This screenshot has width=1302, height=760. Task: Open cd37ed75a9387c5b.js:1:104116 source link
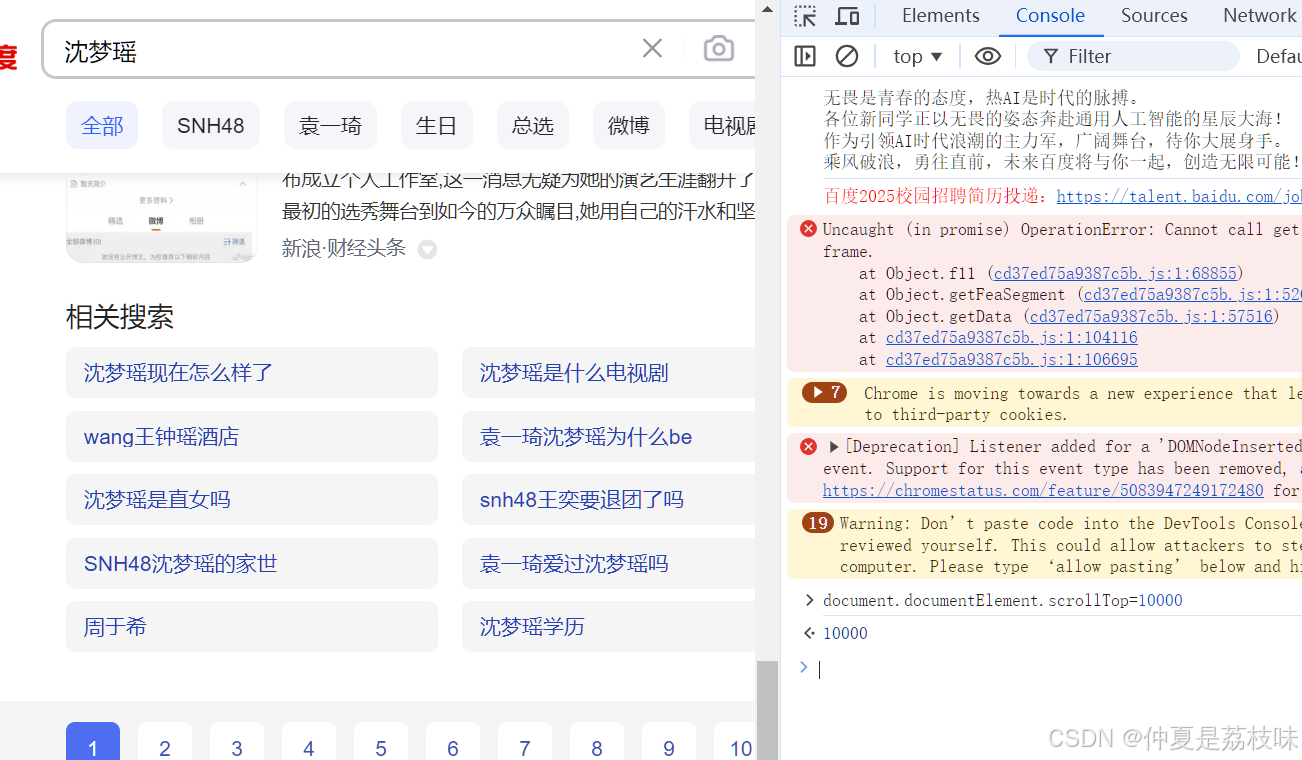pos(1012,338)
